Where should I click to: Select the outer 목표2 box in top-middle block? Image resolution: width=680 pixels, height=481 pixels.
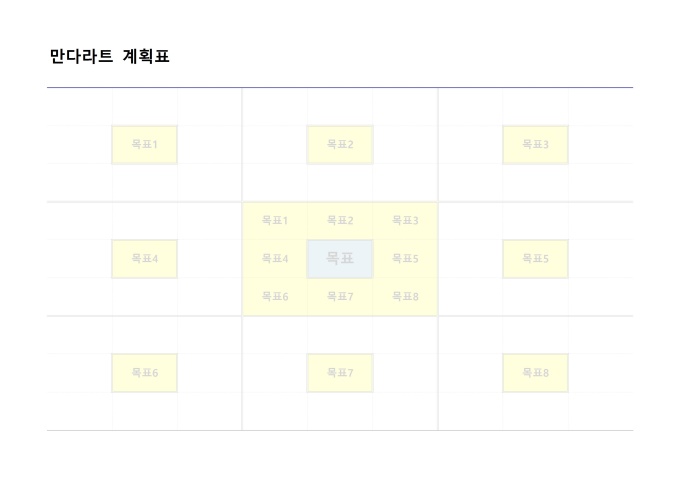pos(340,145)
